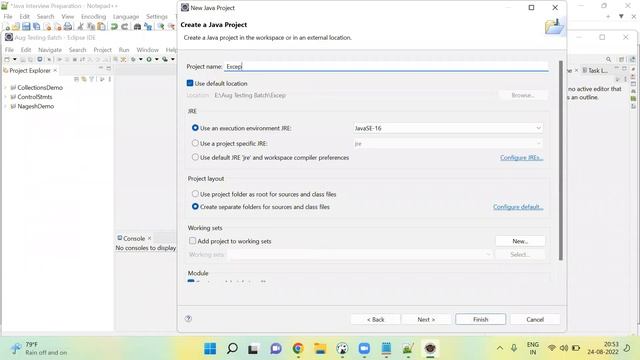Click the Finish button
This screenshot has width=640, height=360.
pyautogui.click(x=480, y=319)
